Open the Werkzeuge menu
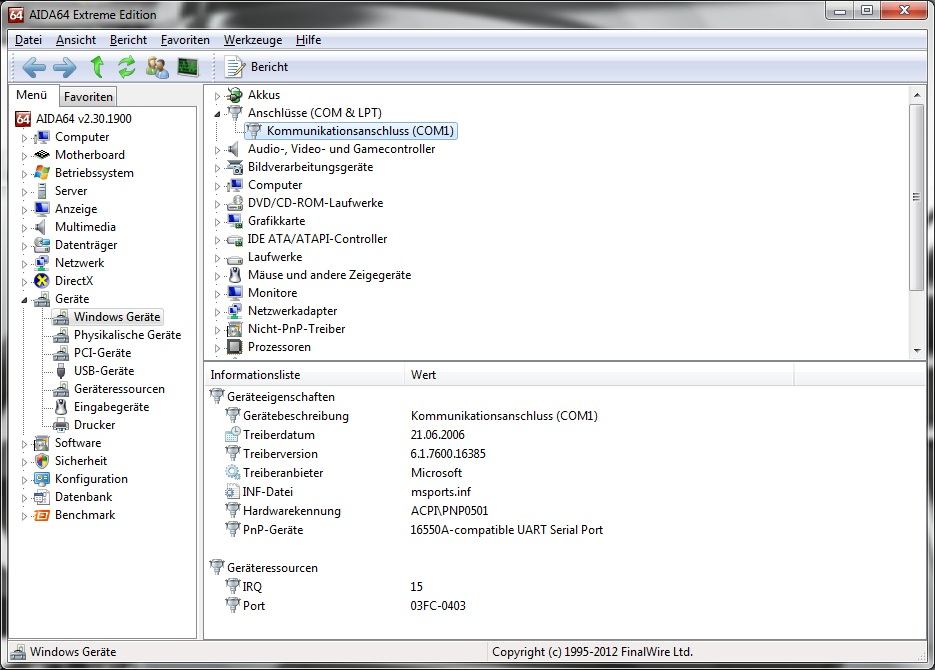This screenshot has width=935, height=670. tap(253, 40)
